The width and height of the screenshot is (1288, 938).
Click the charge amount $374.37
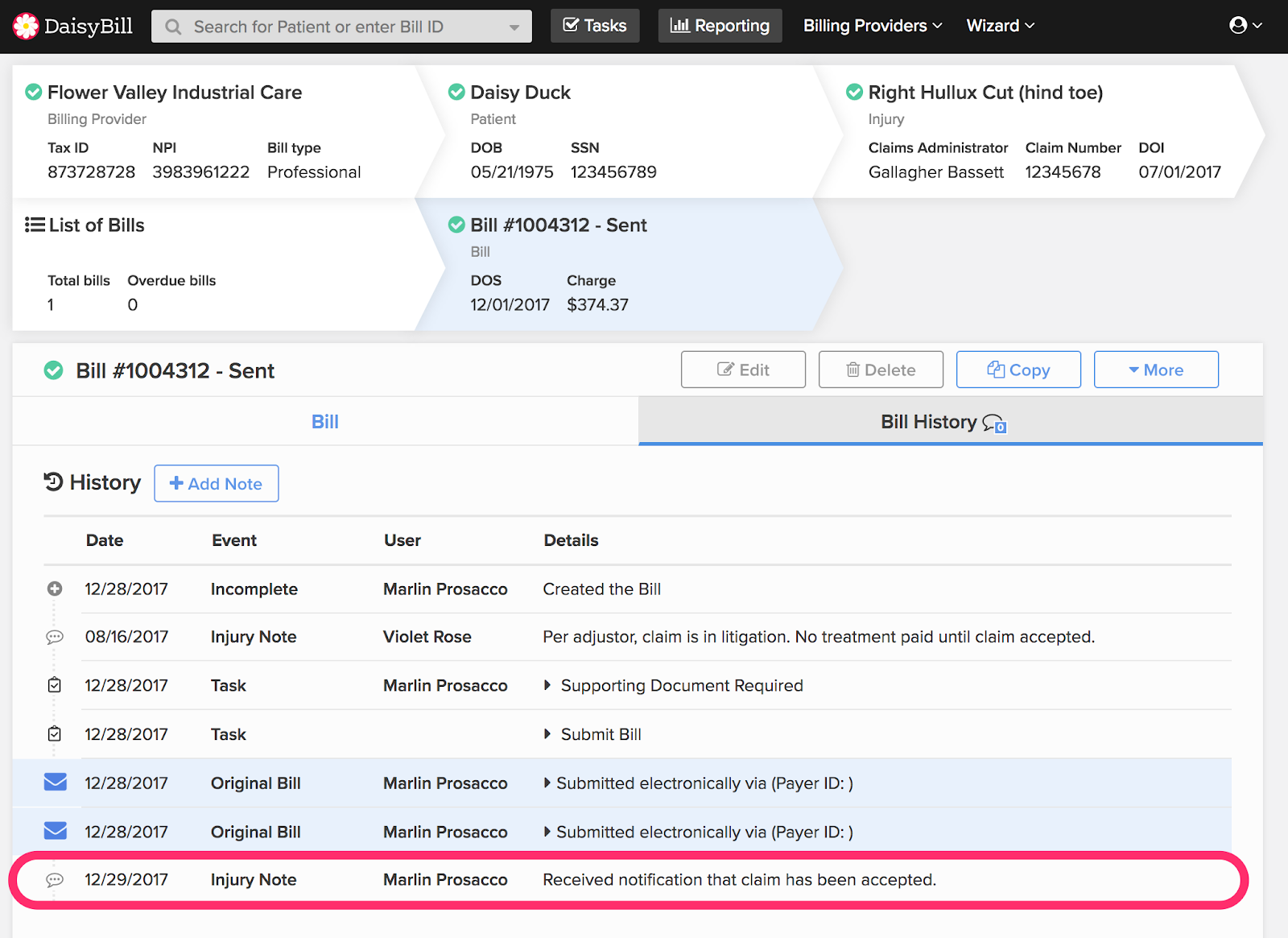tap(598, 304)
